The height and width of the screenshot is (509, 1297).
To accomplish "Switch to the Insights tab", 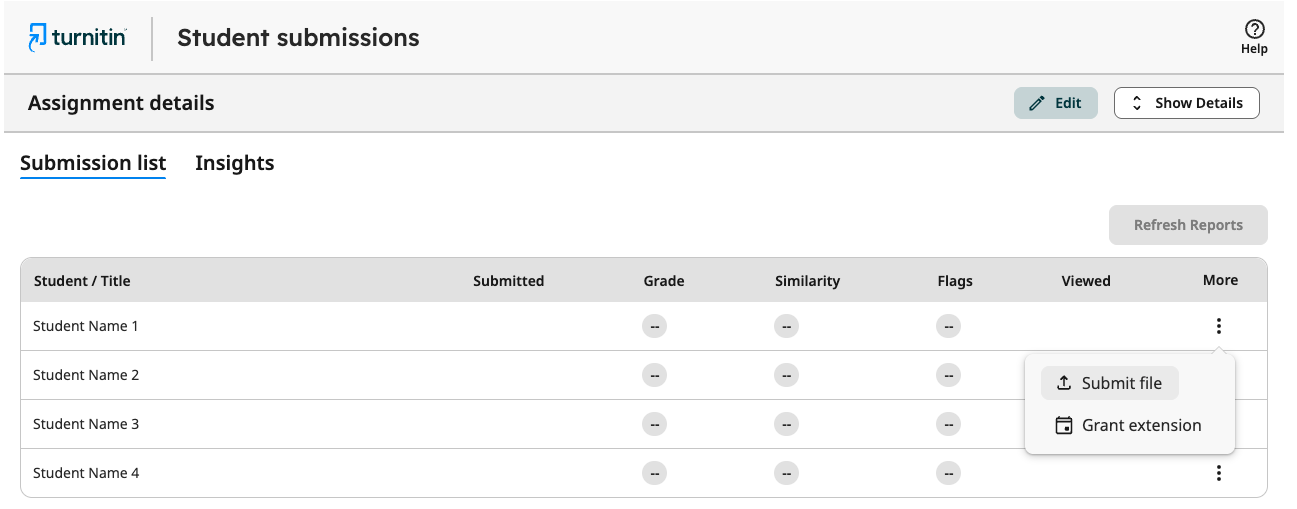I will 234,163.
